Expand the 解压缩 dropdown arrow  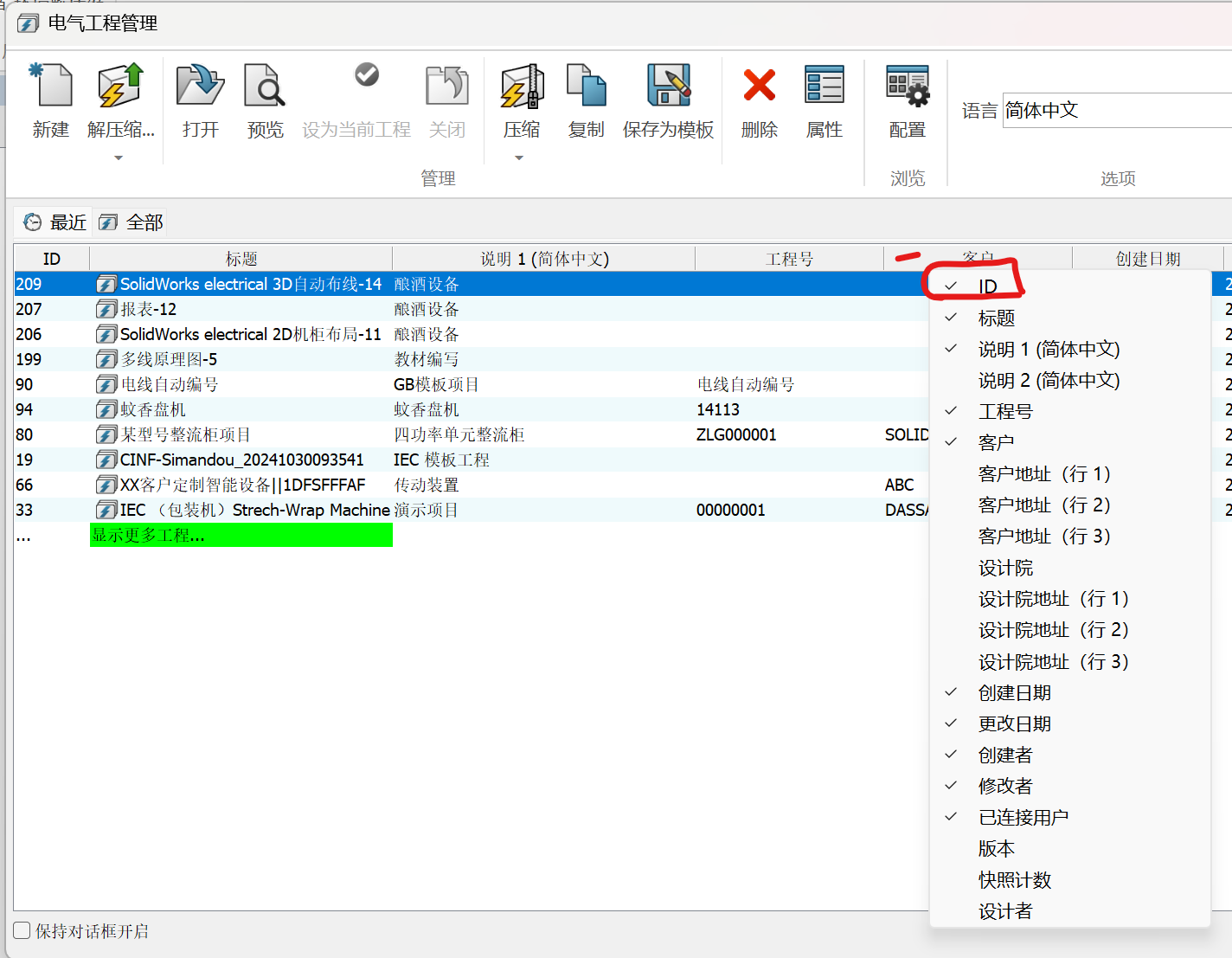119,158
